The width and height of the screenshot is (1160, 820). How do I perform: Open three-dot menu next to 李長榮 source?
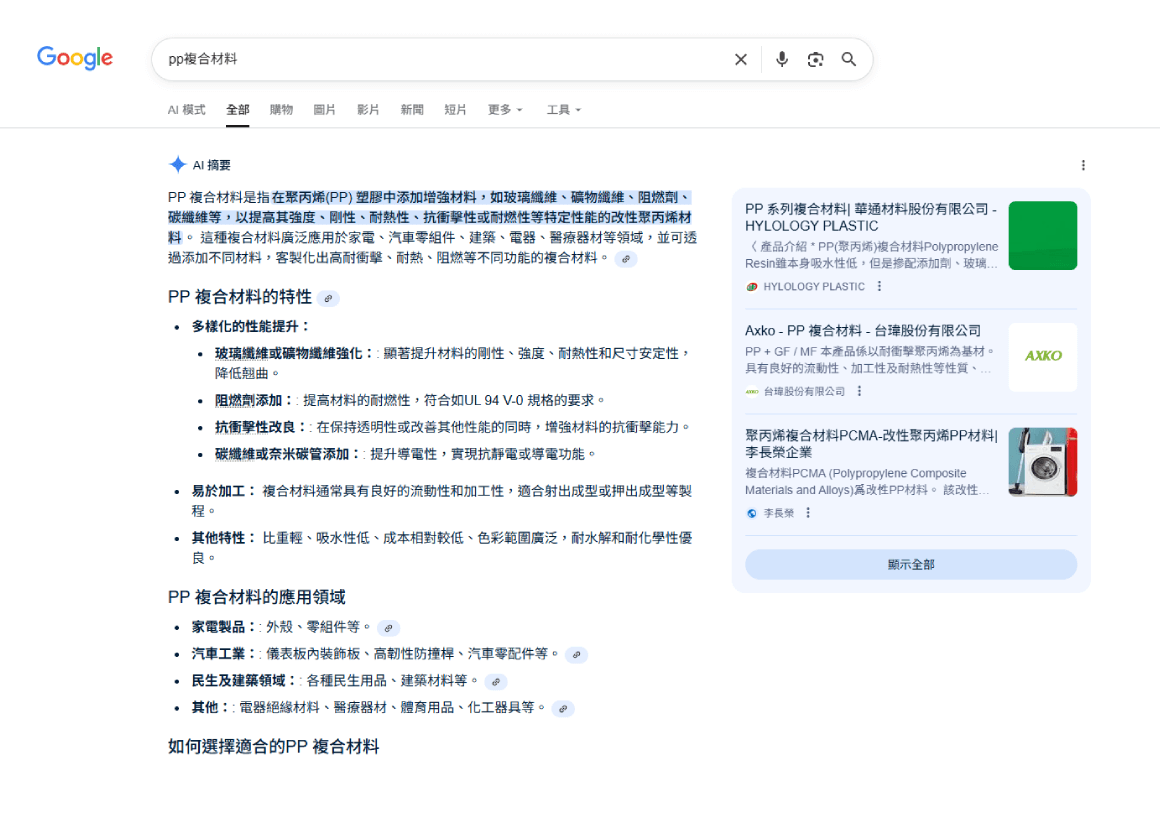point(808,513)
